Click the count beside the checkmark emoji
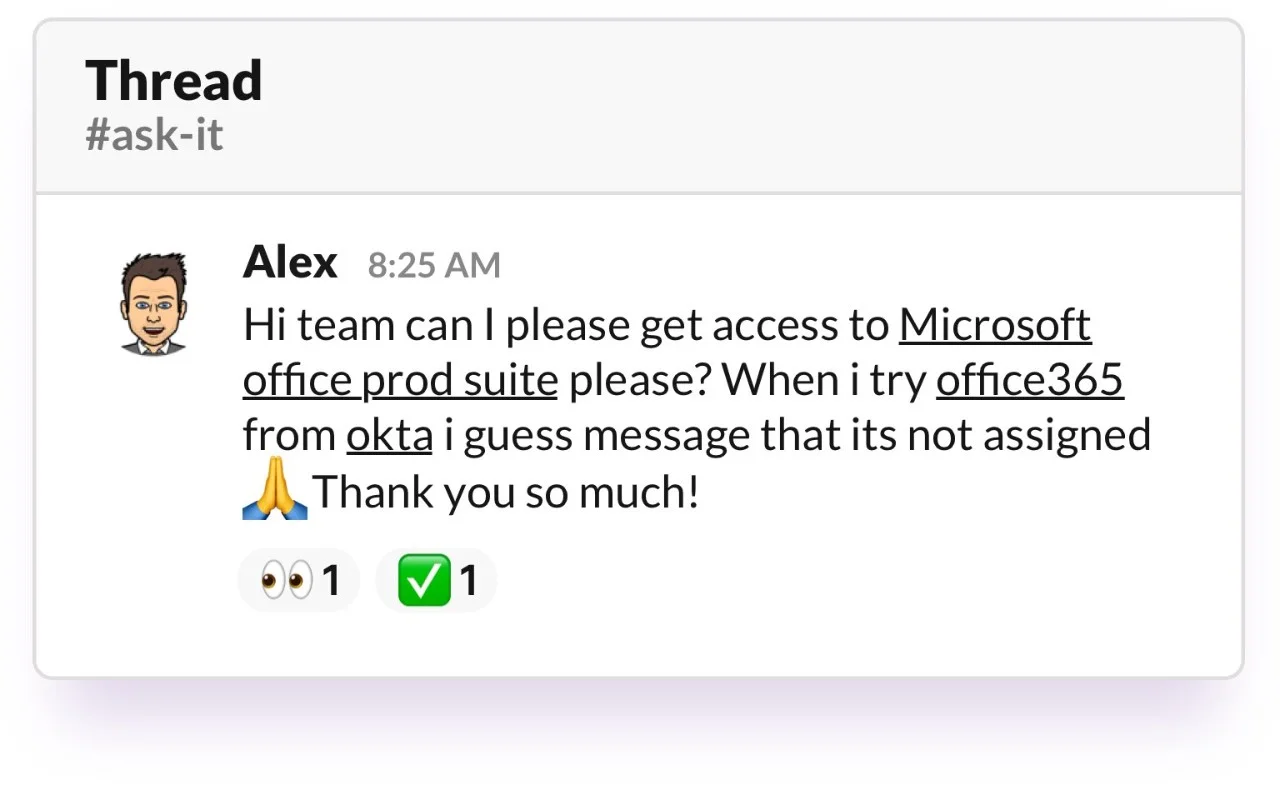 (468, 581)
